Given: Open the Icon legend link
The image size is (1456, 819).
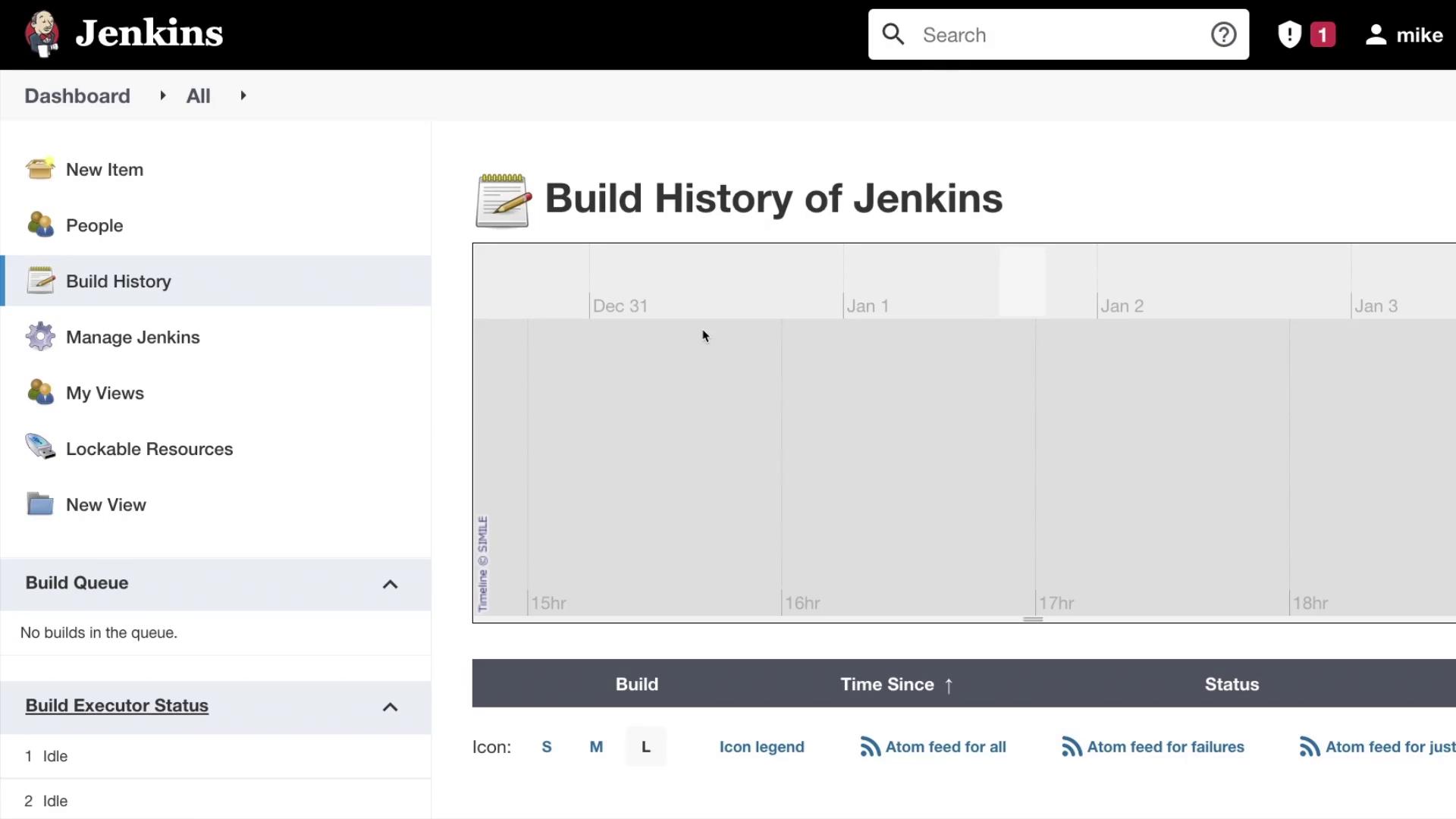Looking at the screenshot, I should pos(761,747).
